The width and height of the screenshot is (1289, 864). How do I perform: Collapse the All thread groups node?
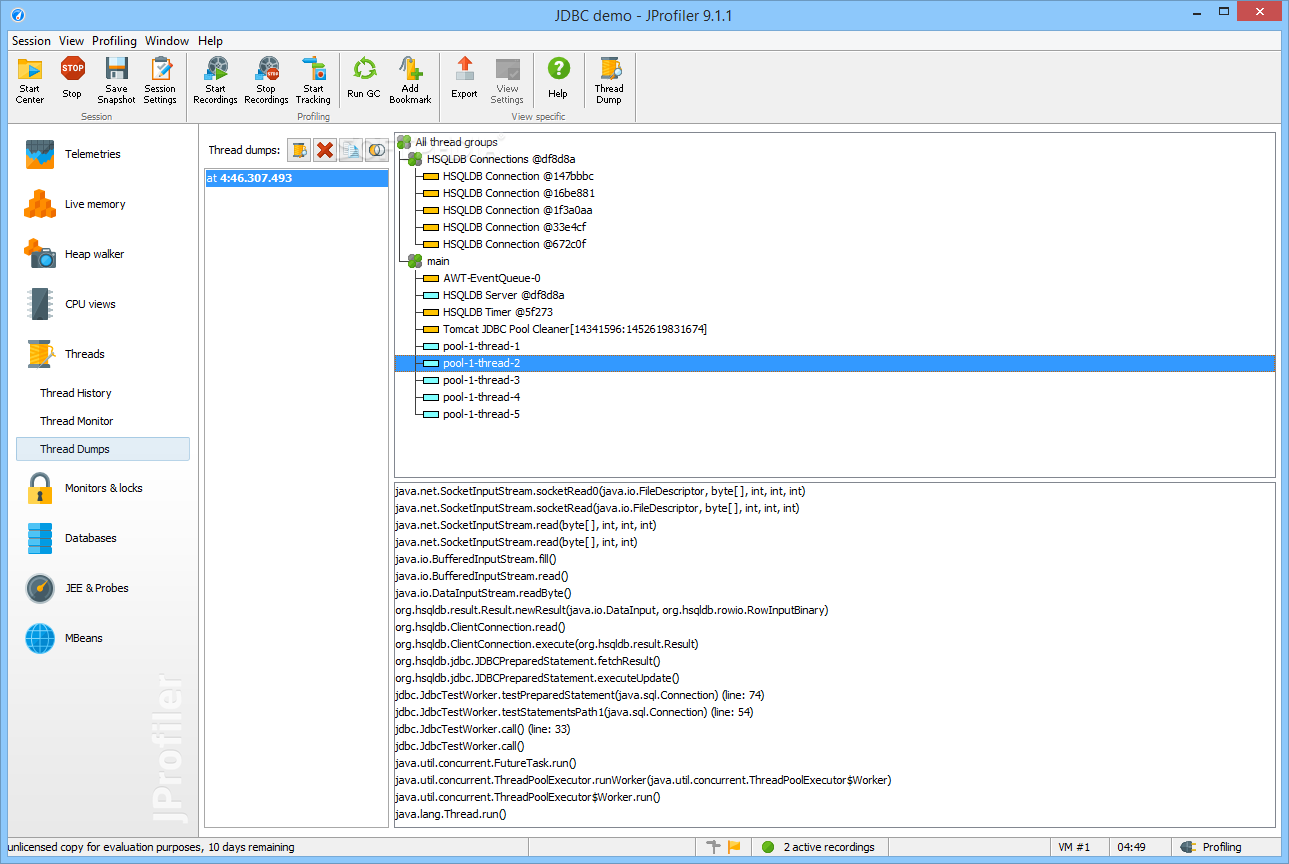[404, 142]
